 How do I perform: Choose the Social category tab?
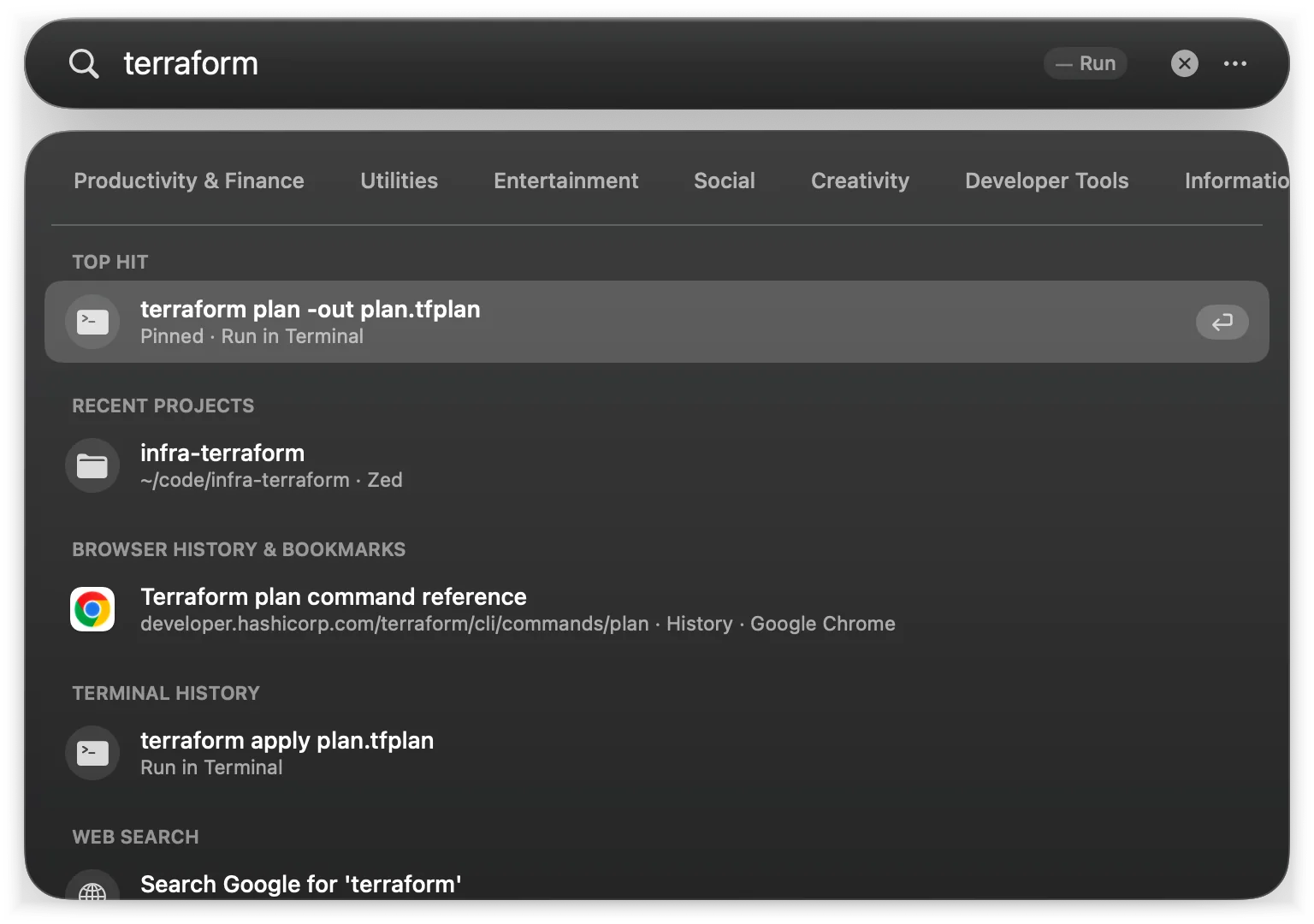(725, 181)
